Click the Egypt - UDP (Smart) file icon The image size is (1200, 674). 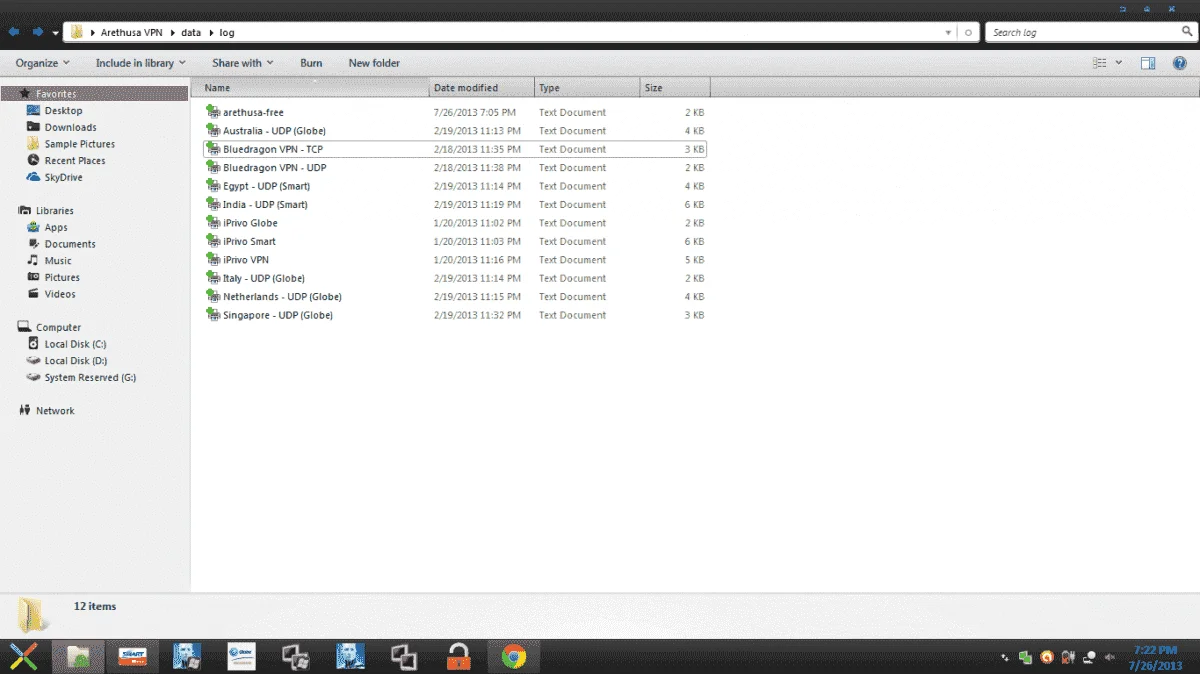coord(213,186)
